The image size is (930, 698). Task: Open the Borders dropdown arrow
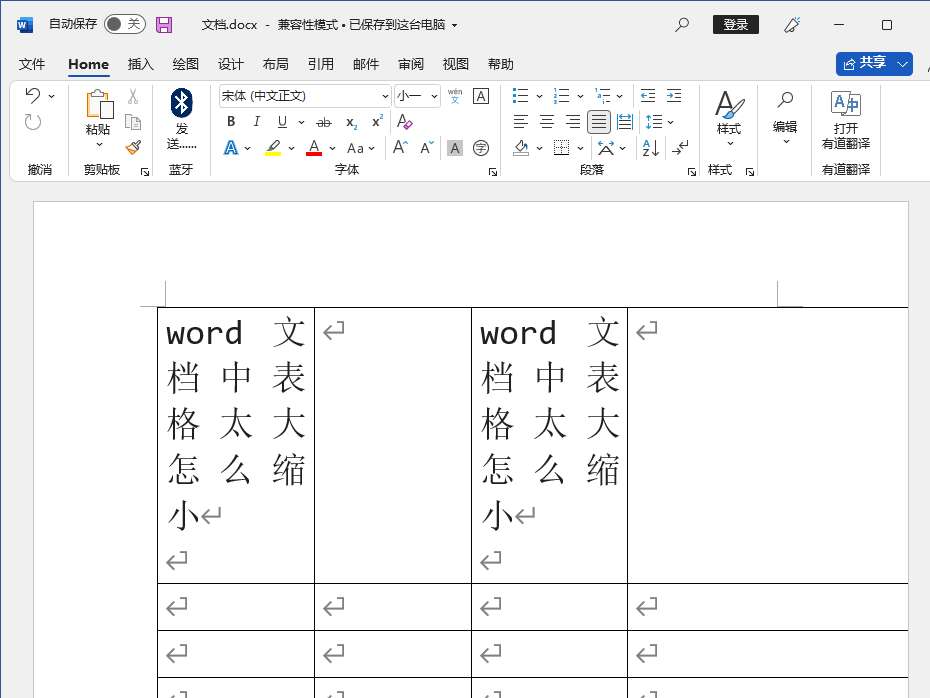(x=580, y=148)
